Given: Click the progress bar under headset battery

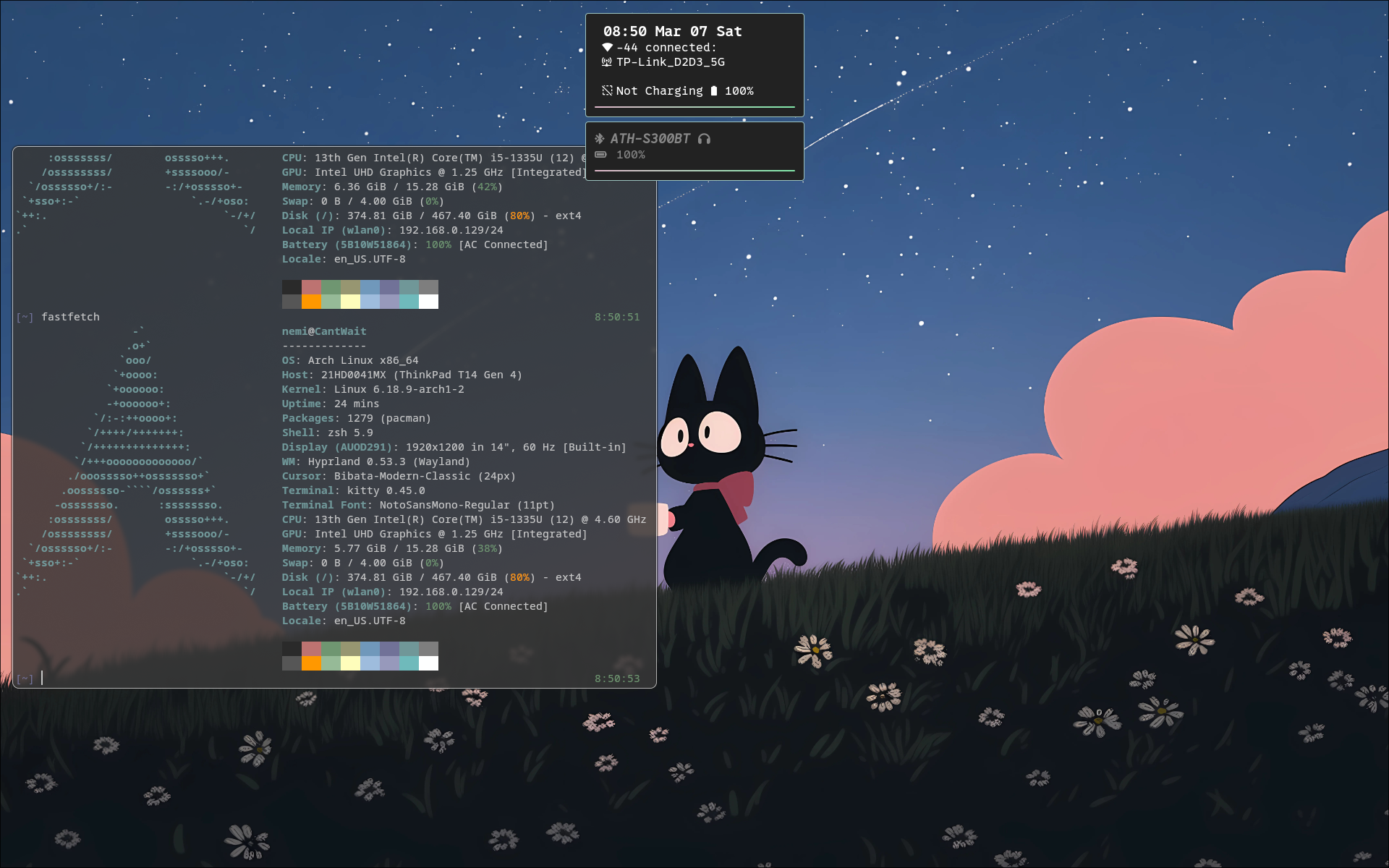Looking at the screenshot, I should [694, 171].
